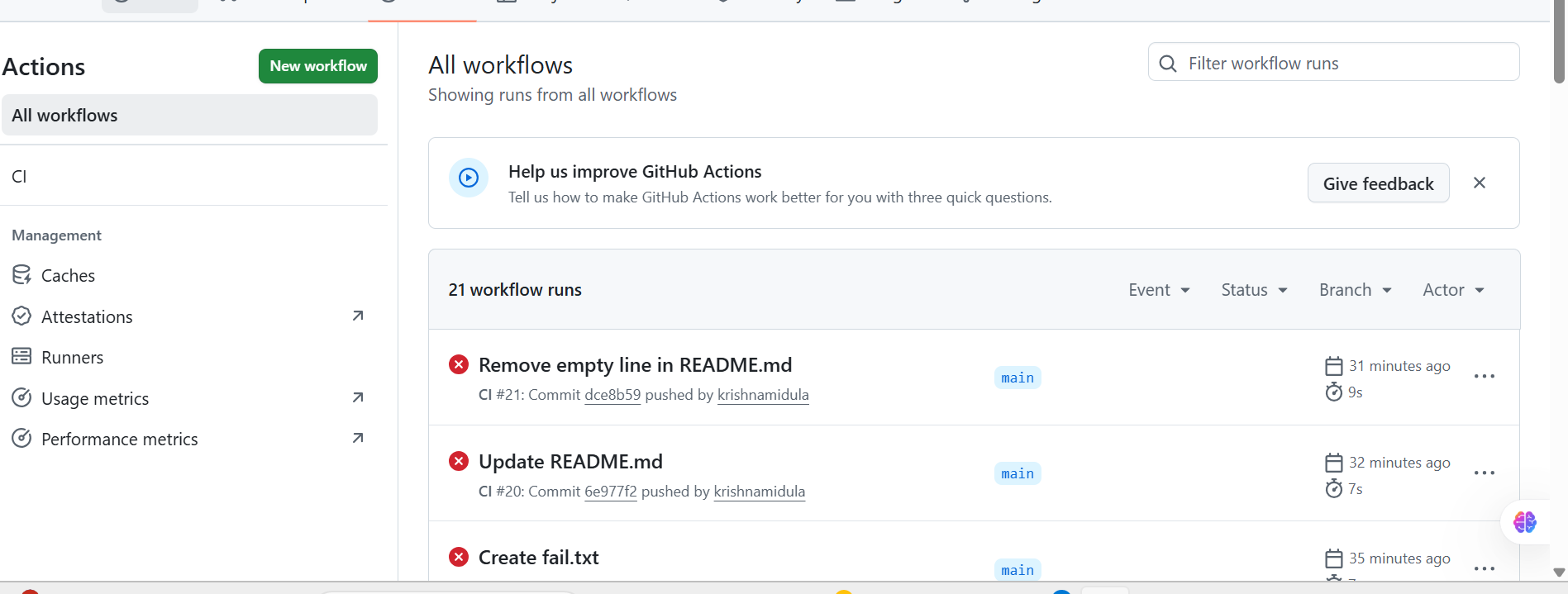
Task: Expand the Event filter dropdown
Action: click(x=1159, y=290)
